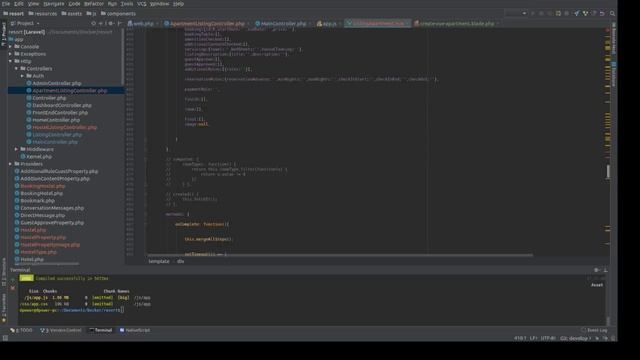Open the Version Control tool window

pyautogui.click(x=61, y=330)
